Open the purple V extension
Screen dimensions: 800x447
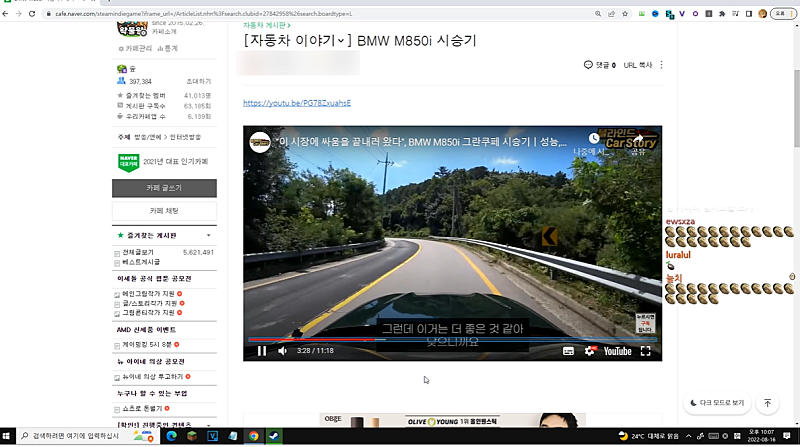click(682, 14)
